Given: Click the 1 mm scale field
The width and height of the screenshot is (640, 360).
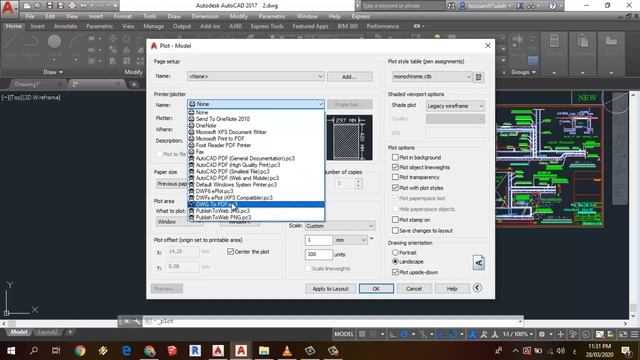Looking at the screenshot, I should [318, 240].
